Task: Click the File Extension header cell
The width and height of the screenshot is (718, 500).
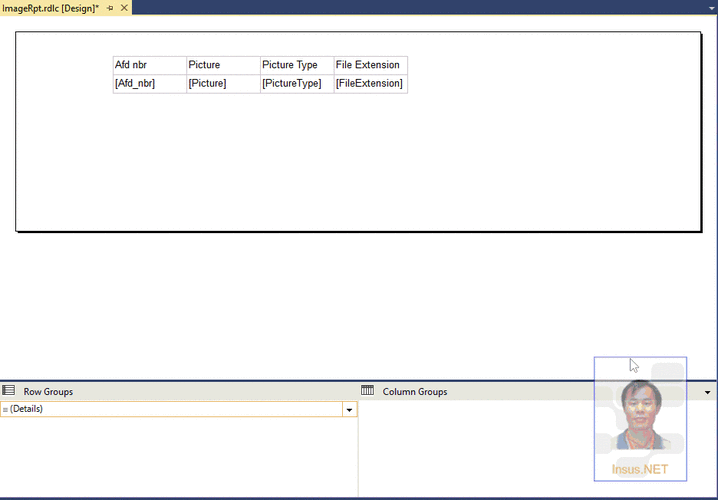Action: pos(370,65)
